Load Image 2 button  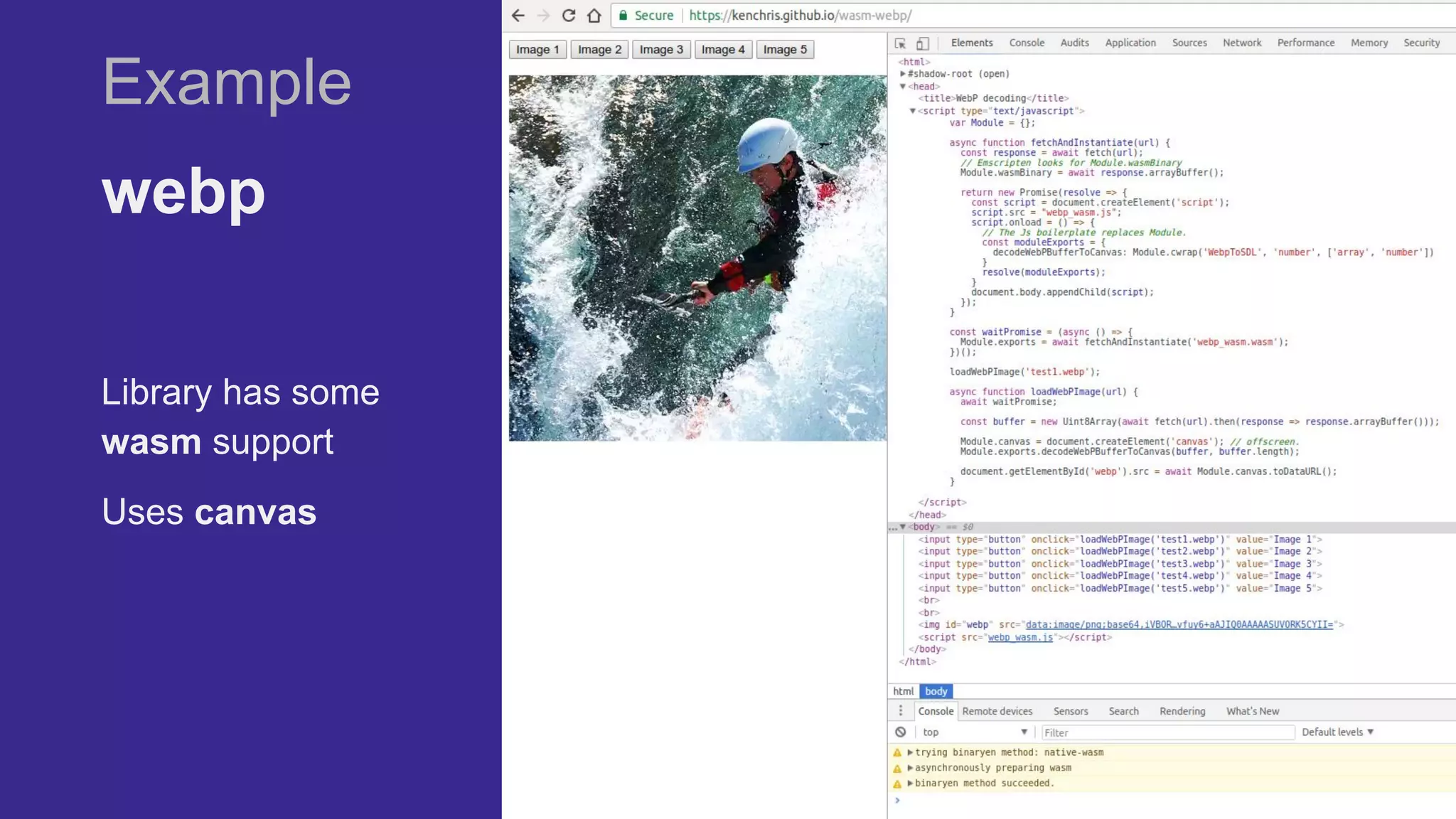(x=599, y=50)
